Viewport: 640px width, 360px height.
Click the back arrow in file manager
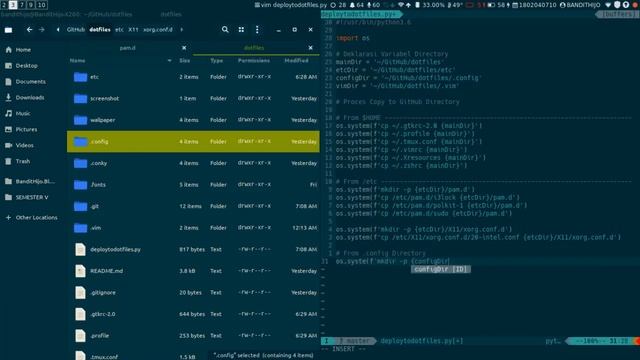pyautogui.click(x=29, y=30)
